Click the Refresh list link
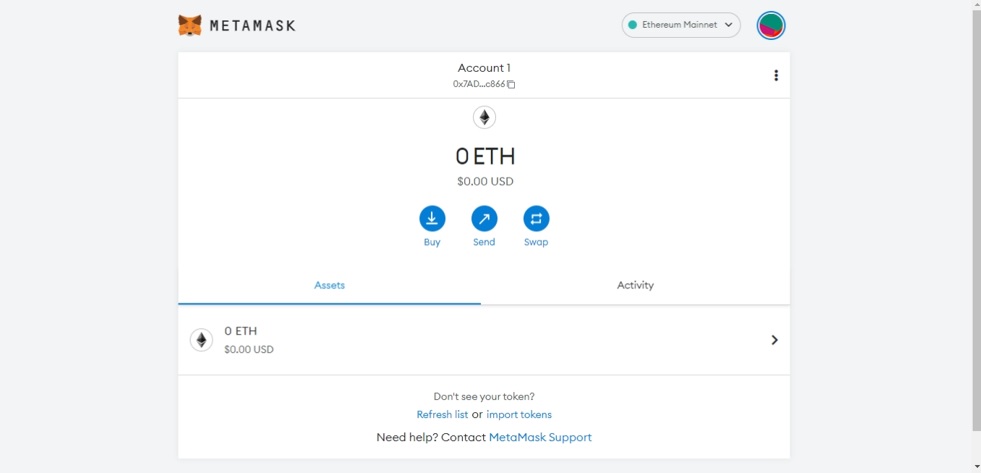 442,414
